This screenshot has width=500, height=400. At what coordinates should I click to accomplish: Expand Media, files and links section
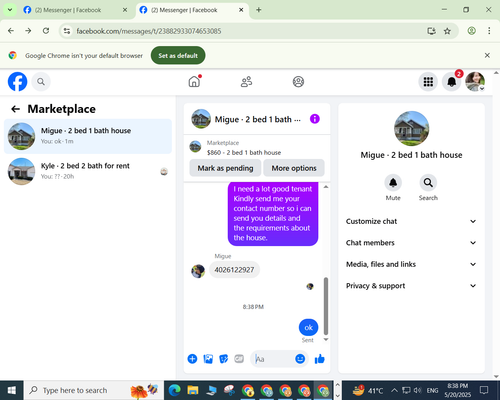411,264
